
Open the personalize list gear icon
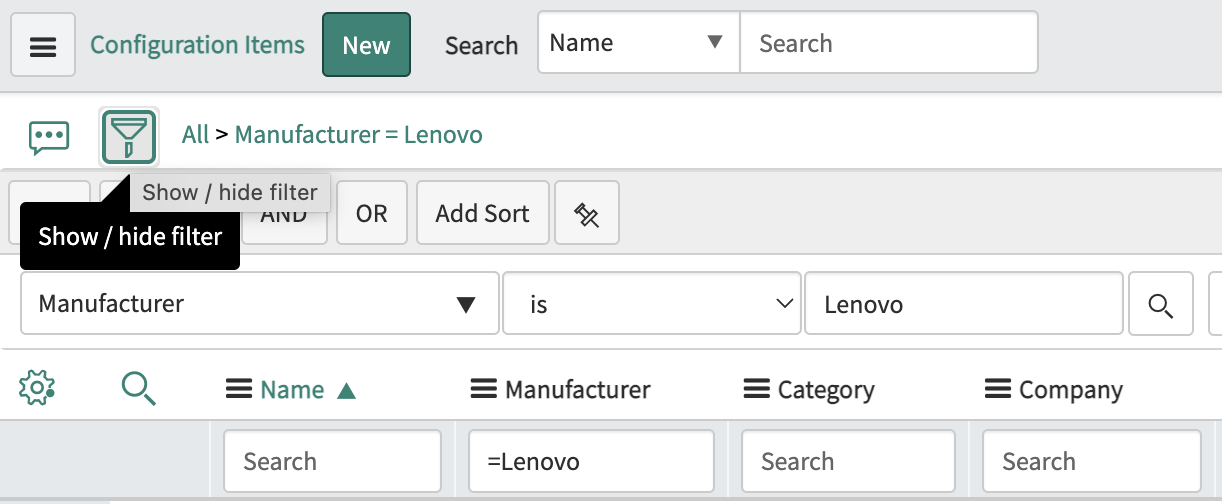pos(37,387)
